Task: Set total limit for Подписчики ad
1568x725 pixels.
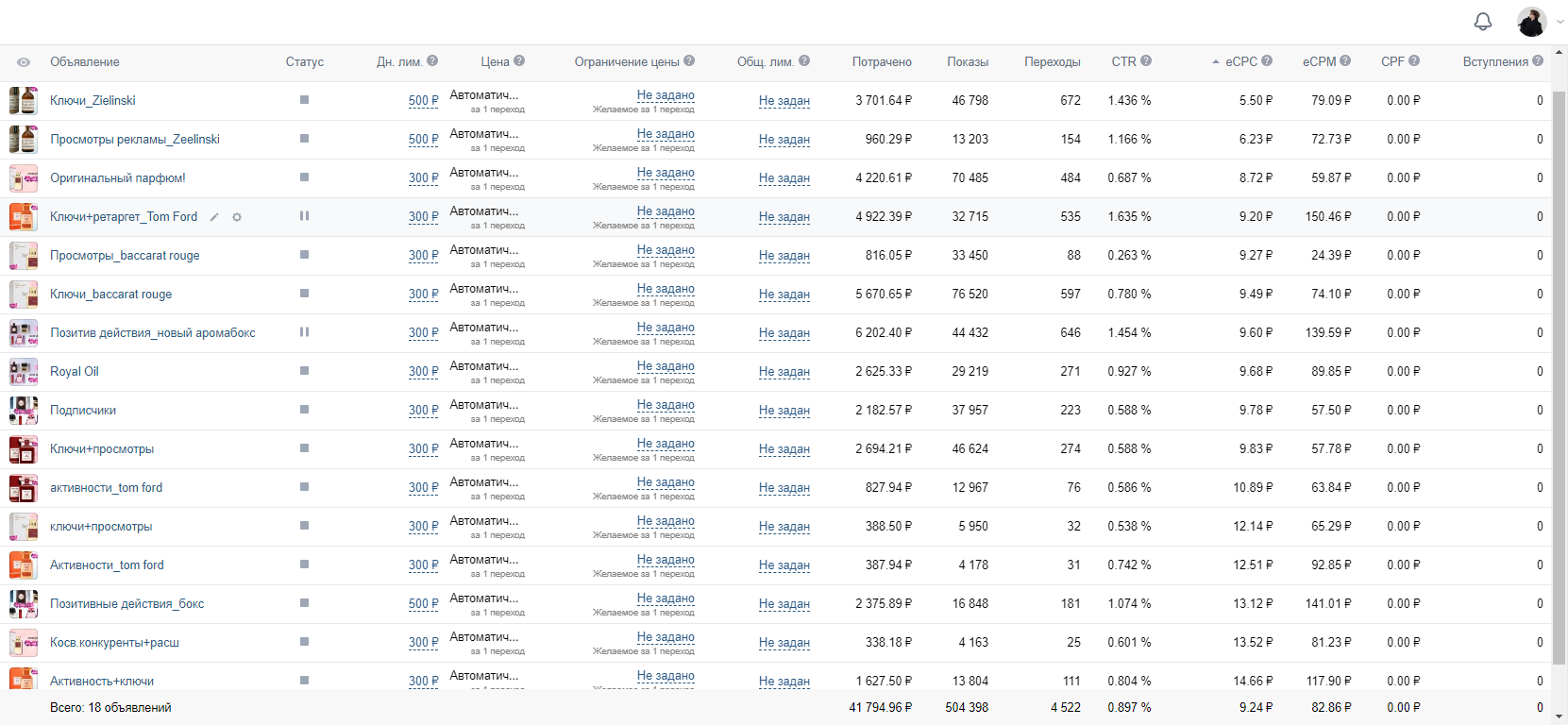Action: (784, 411)
